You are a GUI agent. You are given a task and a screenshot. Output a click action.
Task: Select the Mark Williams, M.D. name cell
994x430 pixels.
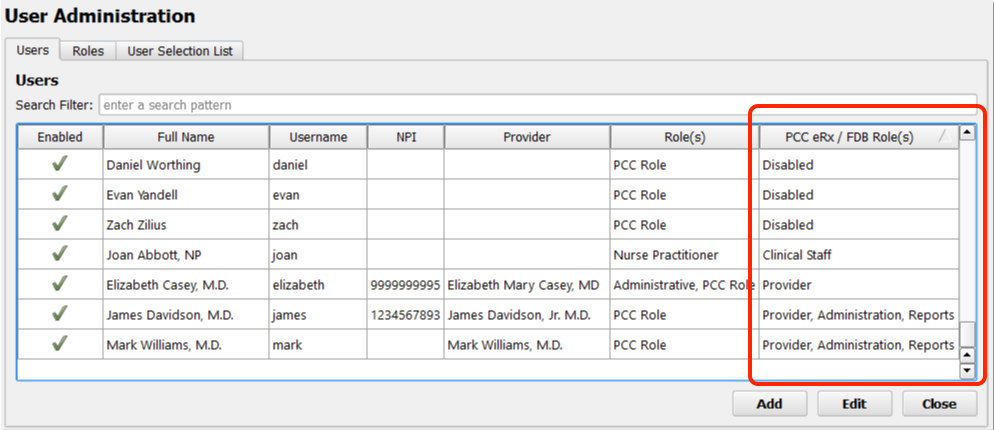point(186,344)
